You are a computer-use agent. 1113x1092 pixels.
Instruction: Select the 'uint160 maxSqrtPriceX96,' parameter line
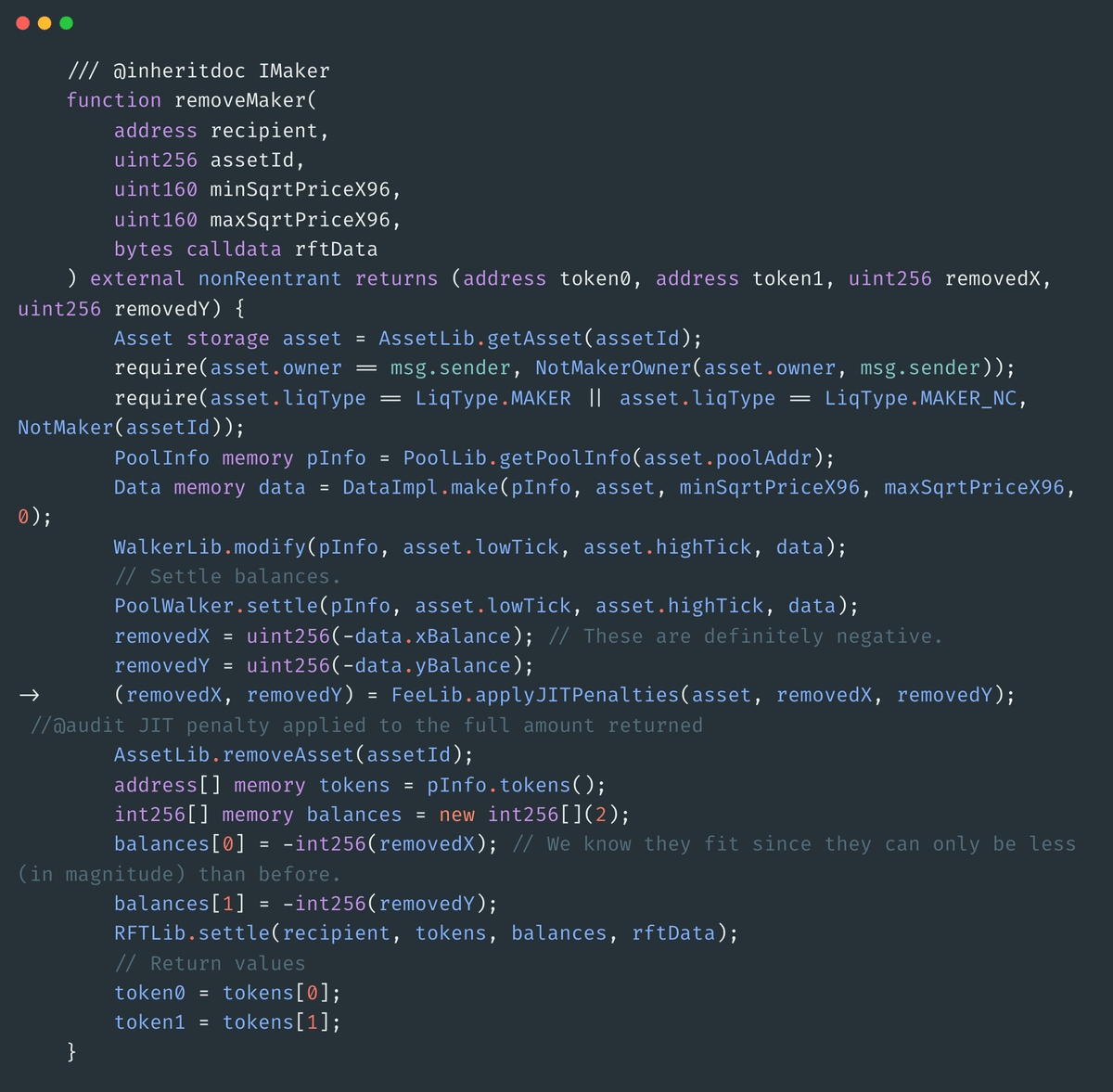[x=258, y=220]
